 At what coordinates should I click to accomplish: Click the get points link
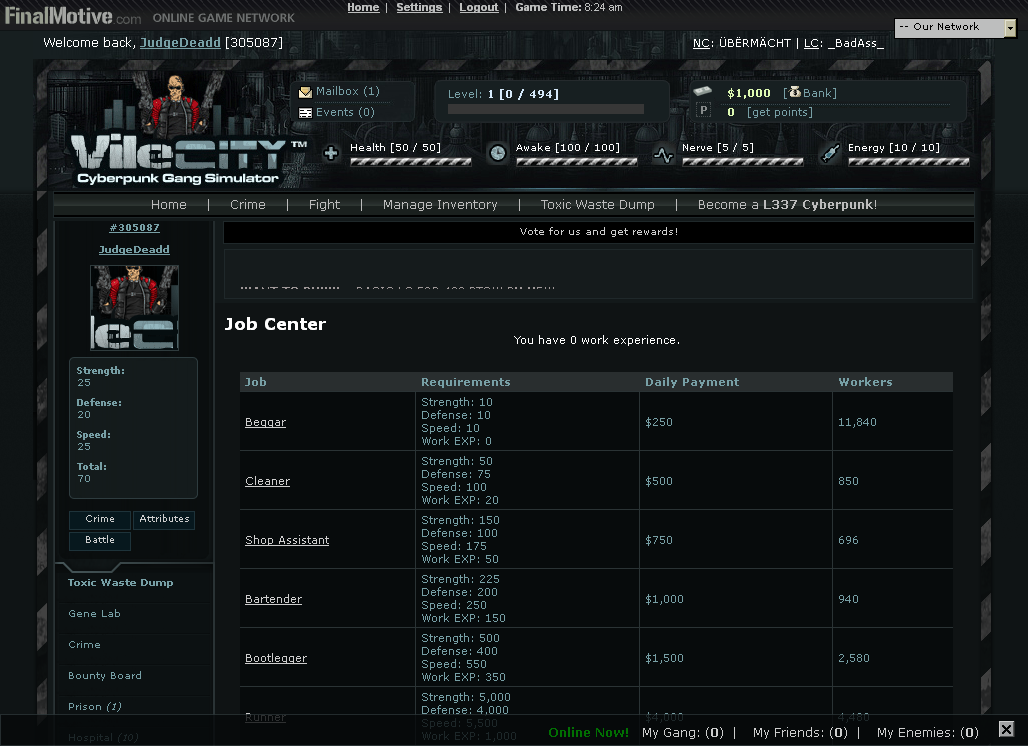pyautogui.click(x=779, y=112)
